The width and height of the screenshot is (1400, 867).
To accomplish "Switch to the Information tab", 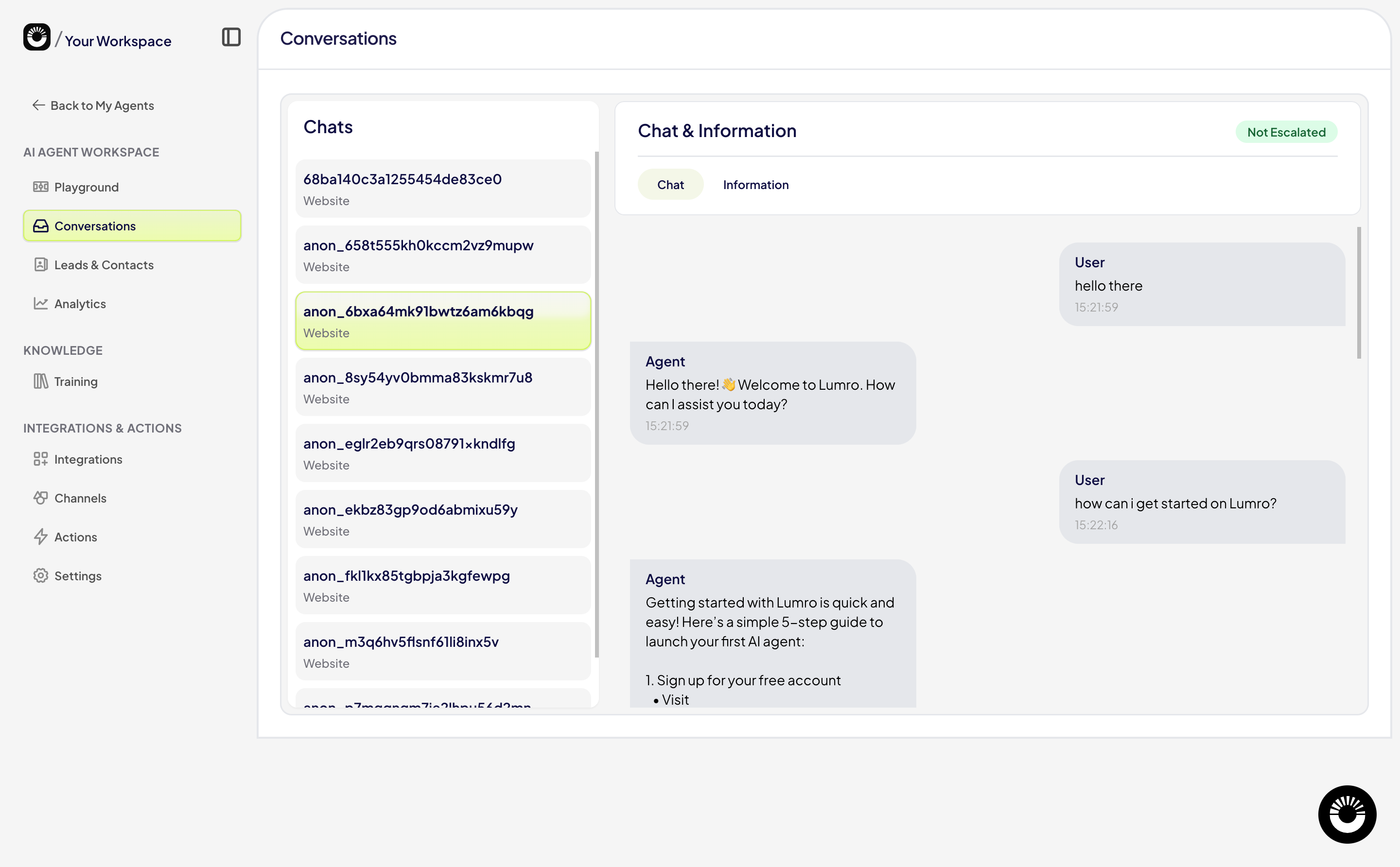I will coord(755,185).
